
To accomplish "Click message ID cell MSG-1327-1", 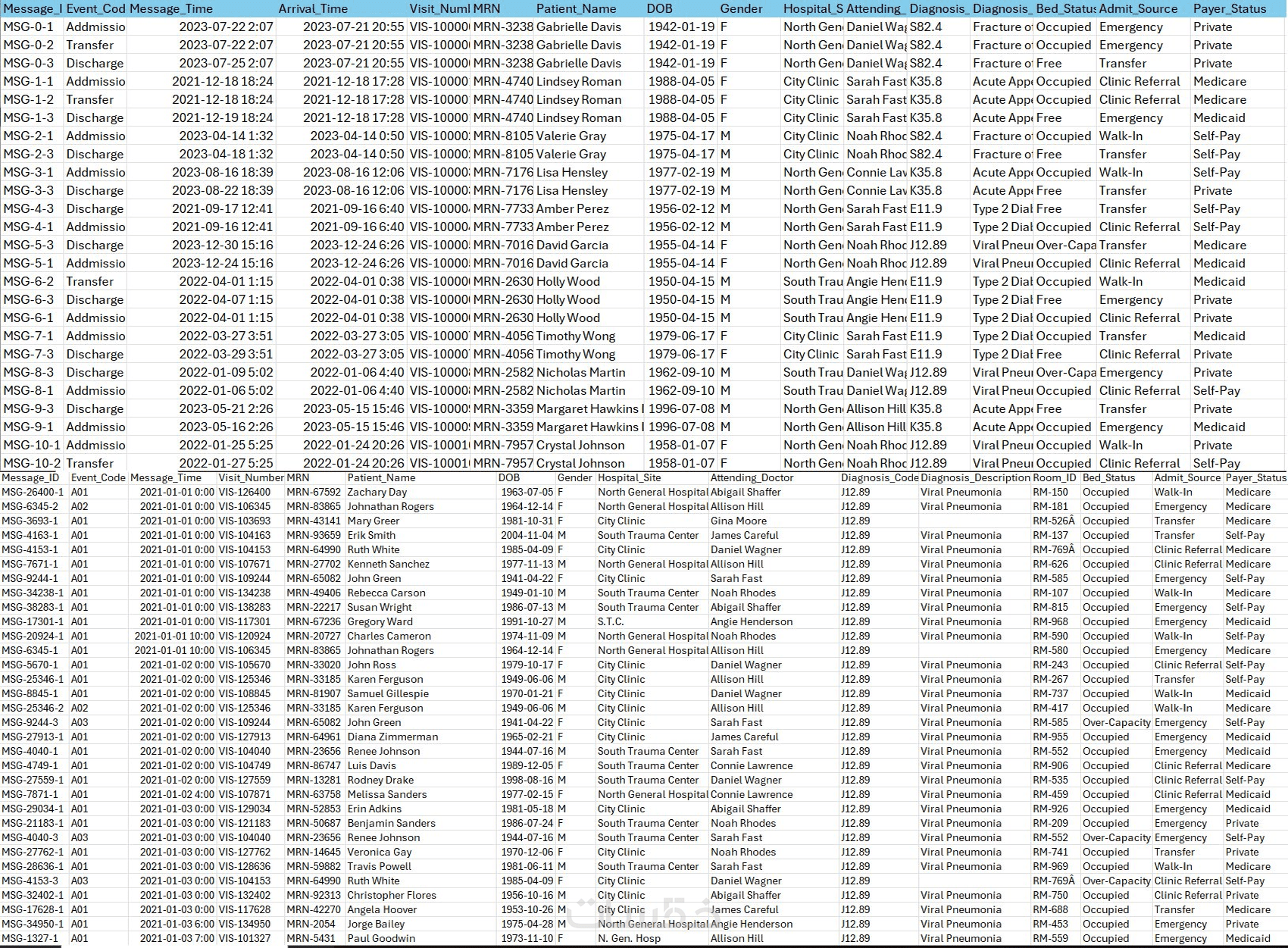I will [x=30, y=938].
